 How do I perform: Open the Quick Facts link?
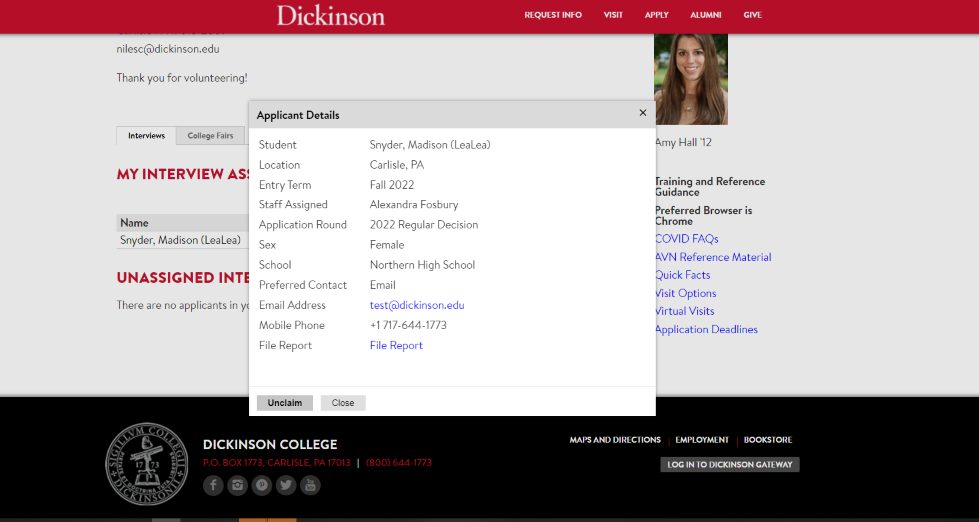coord(682,275)
